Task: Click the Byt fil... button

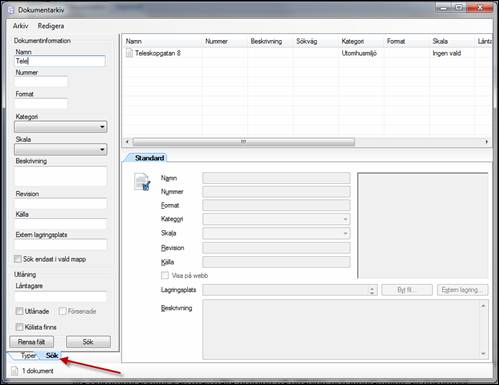Action: point(407,290)
